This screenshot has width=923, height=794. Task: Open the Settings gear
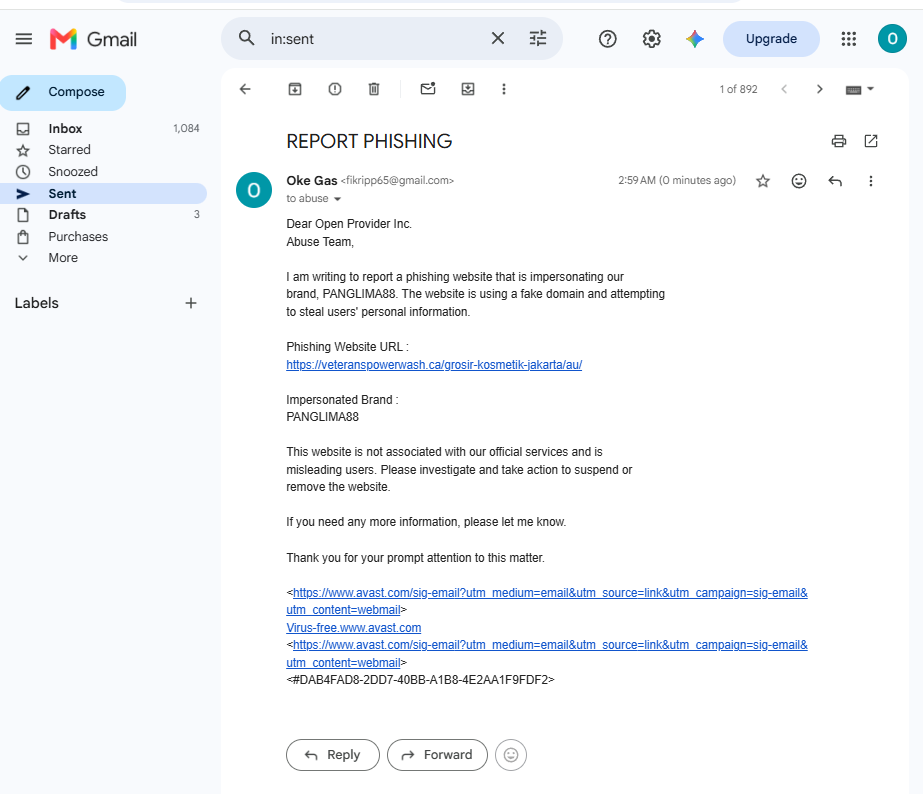651,39
